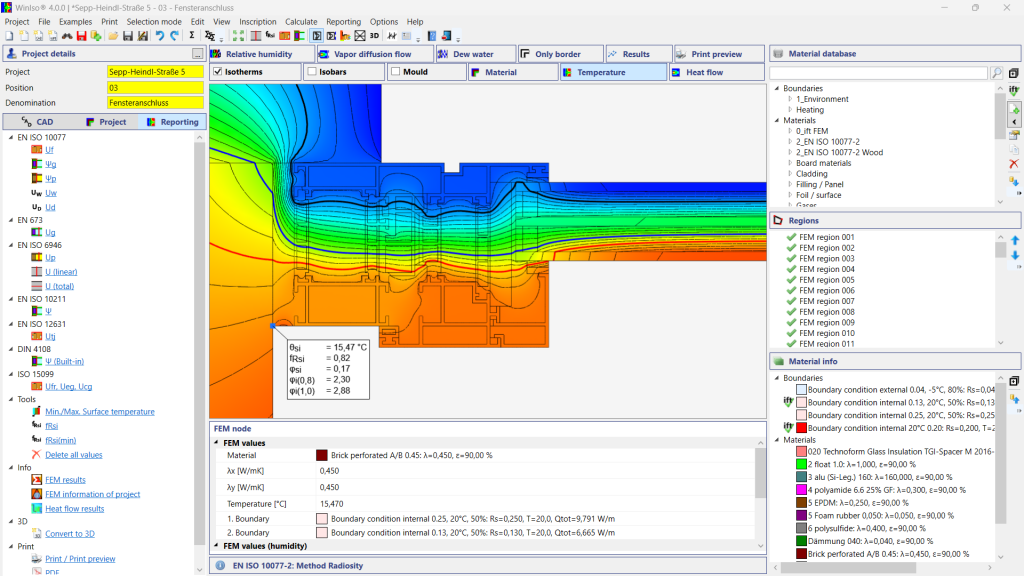Click the green zoom-to-fit arrows icon
This screenshot has height=576, width=1024.
click(238, 36)
